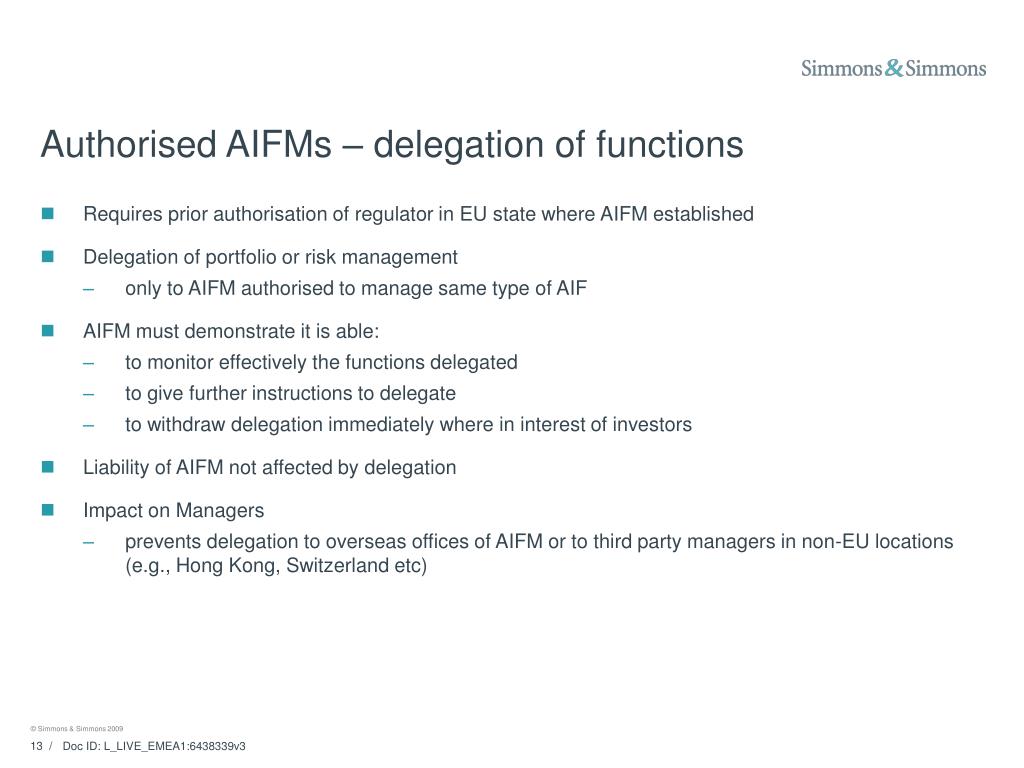Select the "Requires prior authorisation of regulator" line

(x=418, y=215)
